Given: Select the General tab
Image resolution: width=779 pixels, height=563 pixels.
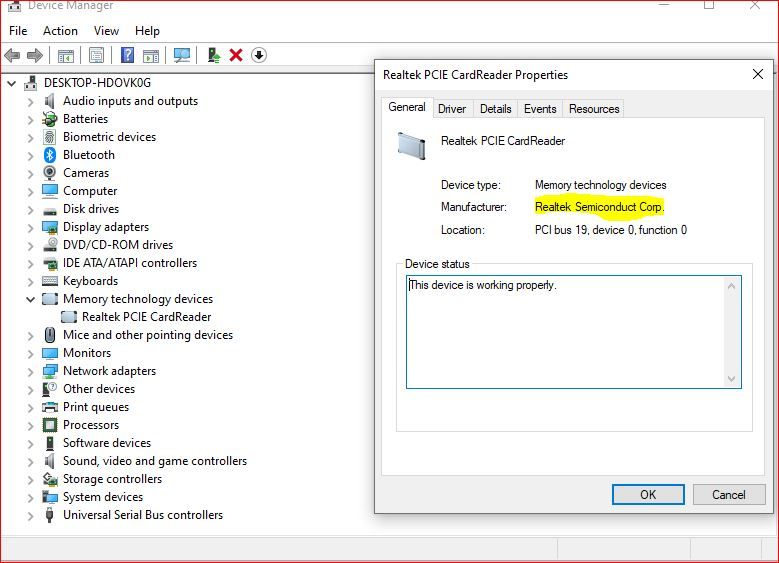Looking at the screenshot, I should (x=407, y=107).
